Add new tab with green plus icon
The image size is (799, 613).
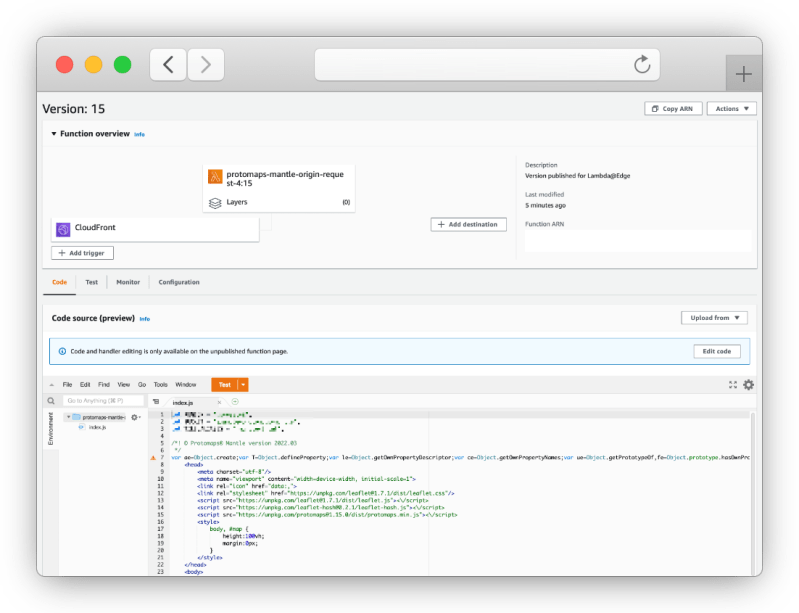click(x=235, y=402)
